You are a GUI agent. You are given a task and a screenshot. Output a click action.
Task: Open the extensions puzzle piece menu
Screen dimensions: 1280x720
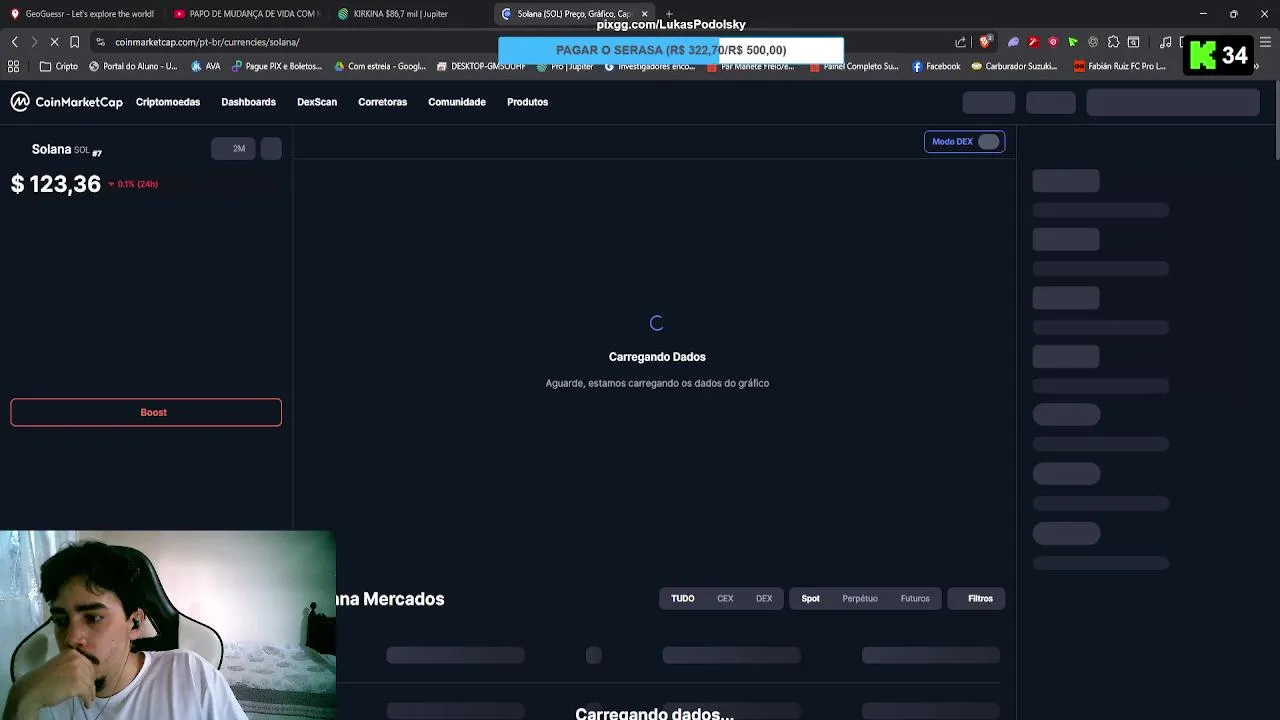[x=1113, y=42]
